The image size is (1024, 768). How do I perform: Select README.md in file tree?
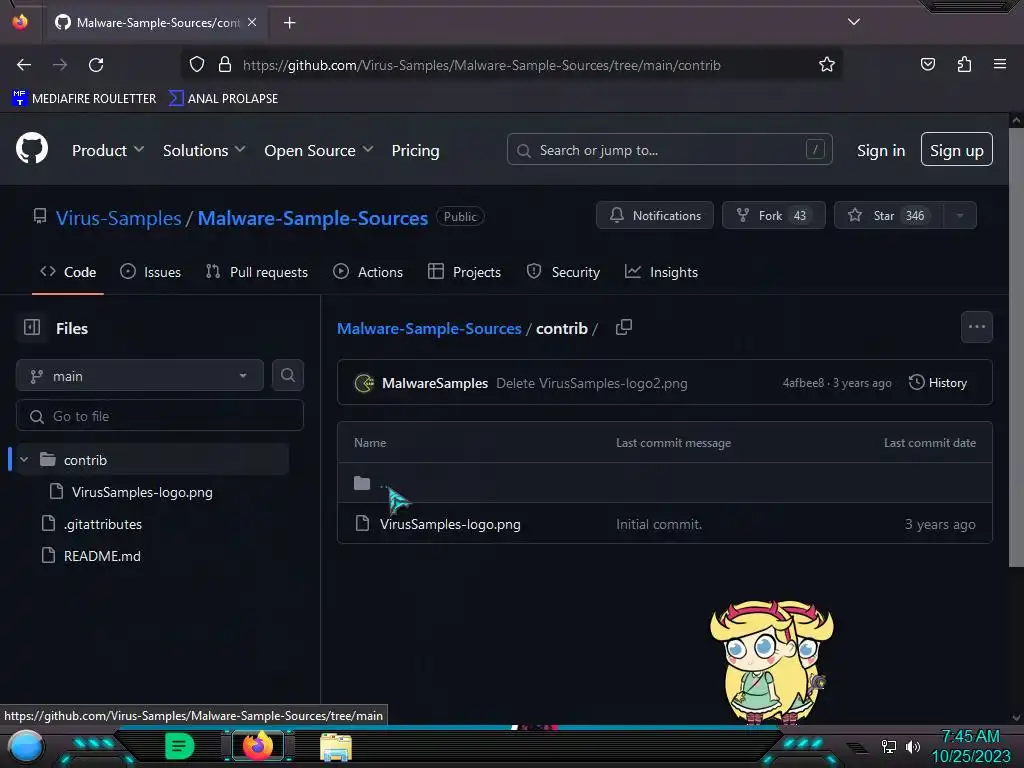102,556
